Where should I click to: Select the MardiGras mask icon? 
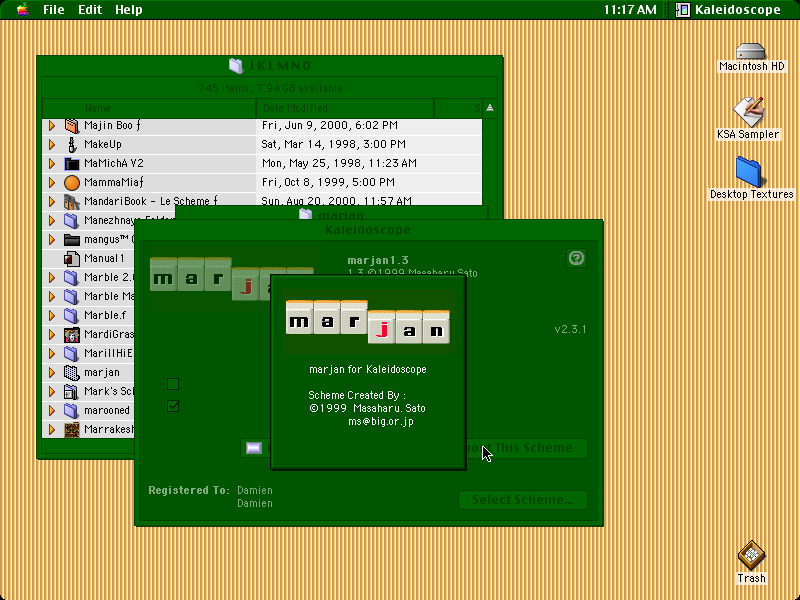click(72, 335)
